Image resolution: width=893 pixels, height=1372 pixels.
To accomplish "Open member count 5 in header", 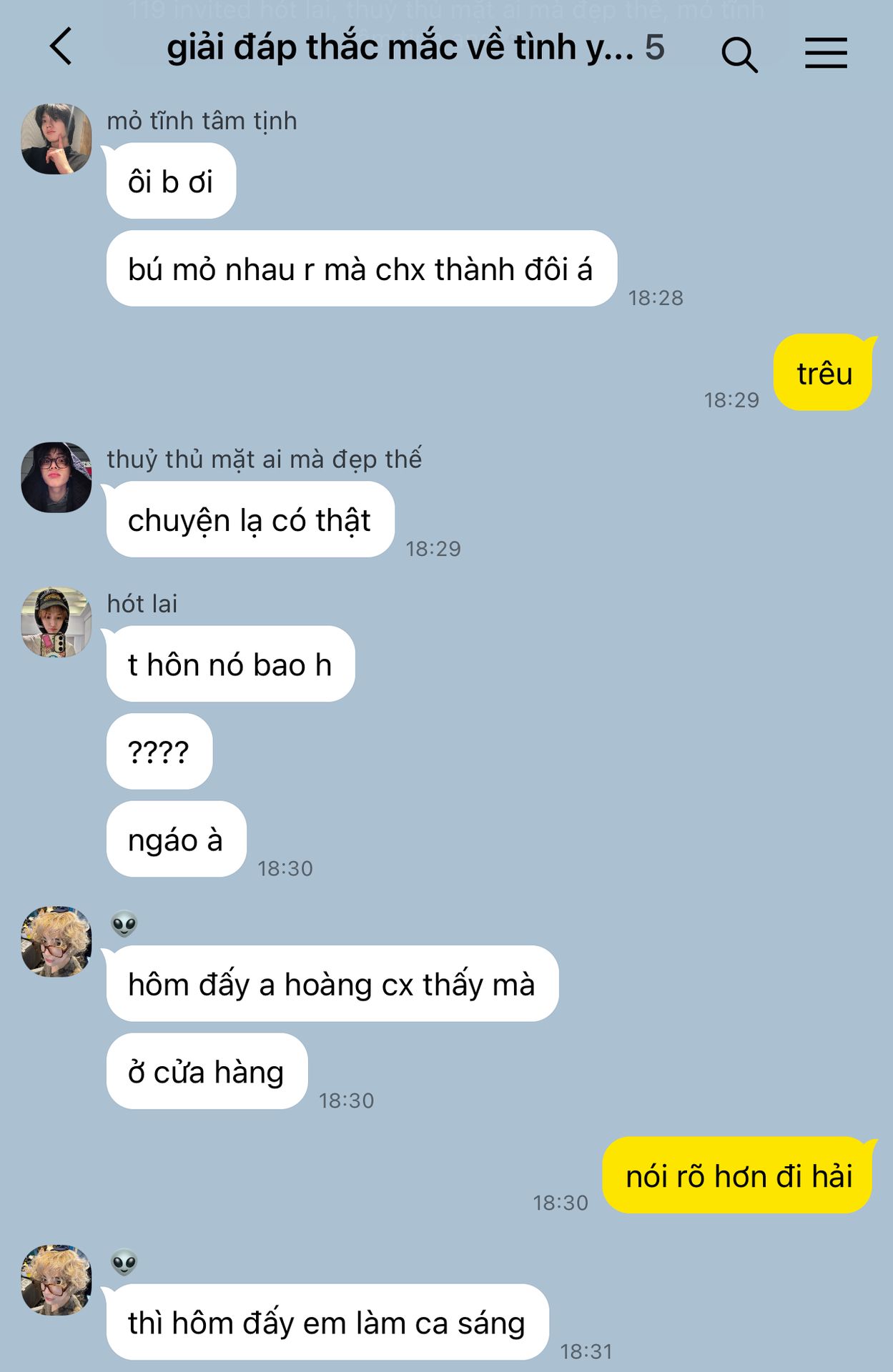I will [x=655, y=48].
